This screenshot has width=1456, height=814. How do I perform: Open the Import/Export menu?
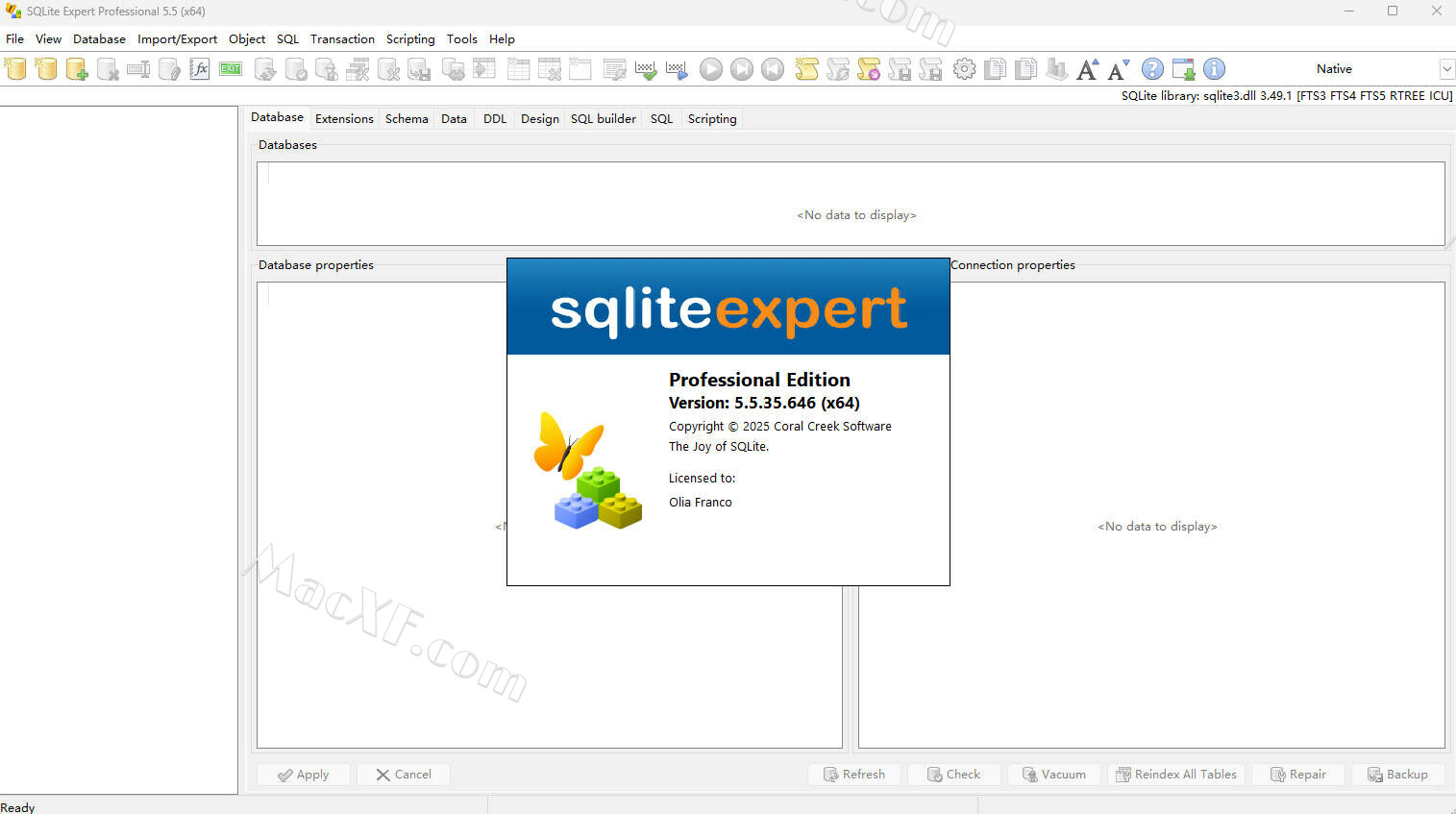click(x=177, y=39)
